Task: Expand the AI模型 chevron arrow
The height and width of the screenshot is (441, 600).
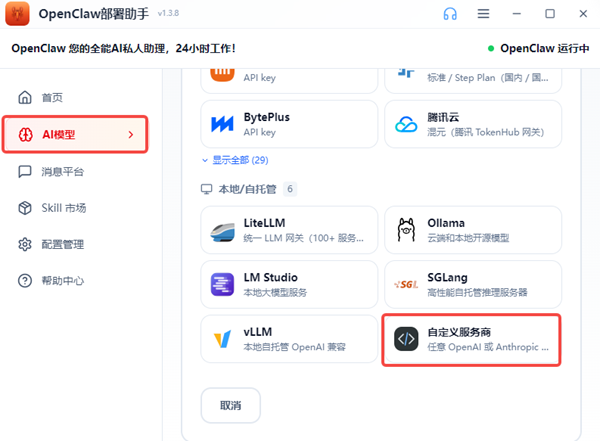Action: (131, 135)
